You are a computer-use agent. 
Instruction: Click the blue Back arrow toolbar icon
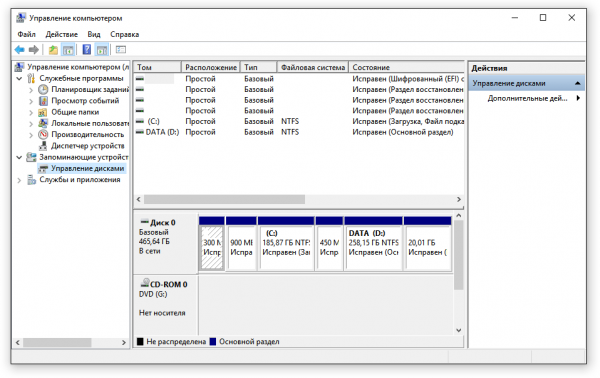(x=20, y=49)
